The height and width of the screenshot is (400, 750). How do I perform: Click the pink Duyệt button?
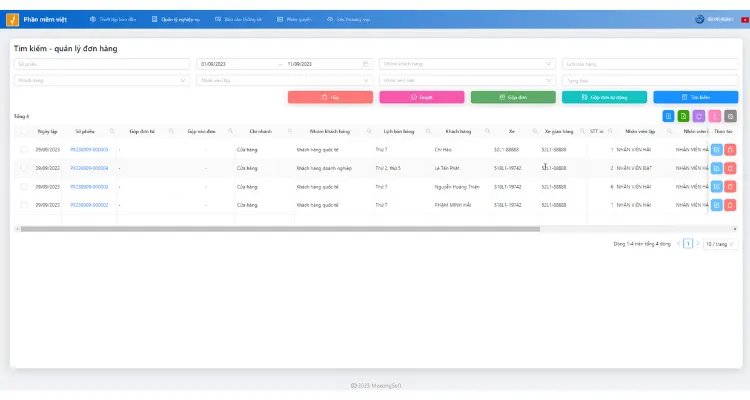[422, 97]
